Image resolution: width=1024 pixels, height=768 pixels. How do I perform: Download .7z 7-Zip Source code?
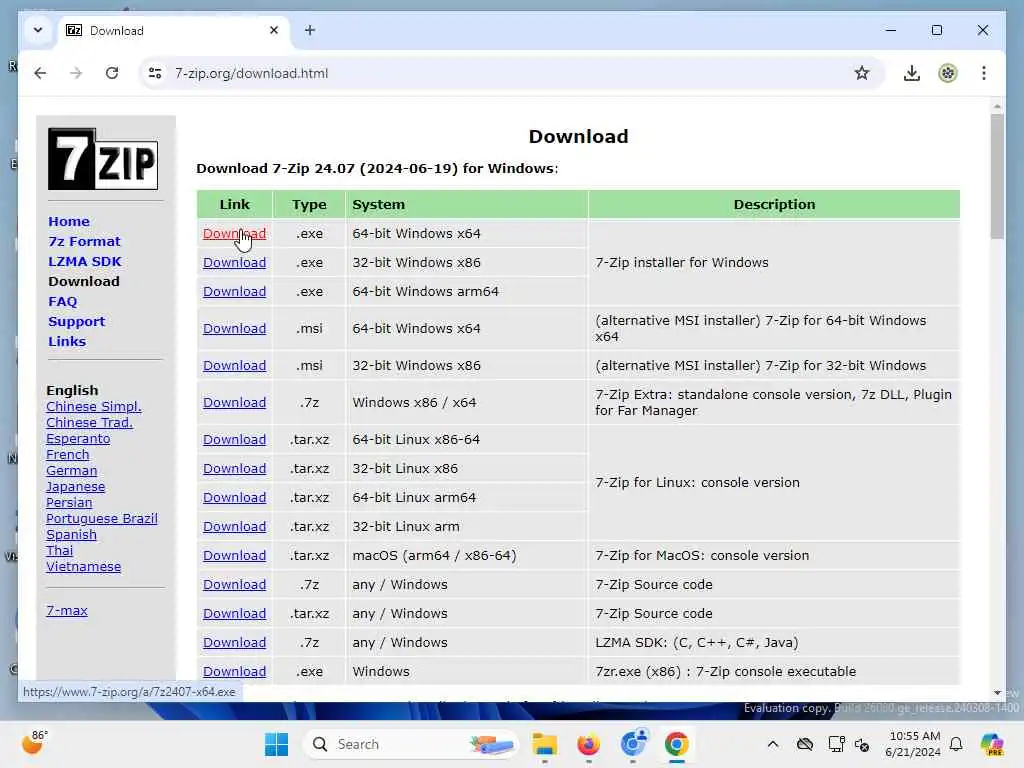[234, 584]
